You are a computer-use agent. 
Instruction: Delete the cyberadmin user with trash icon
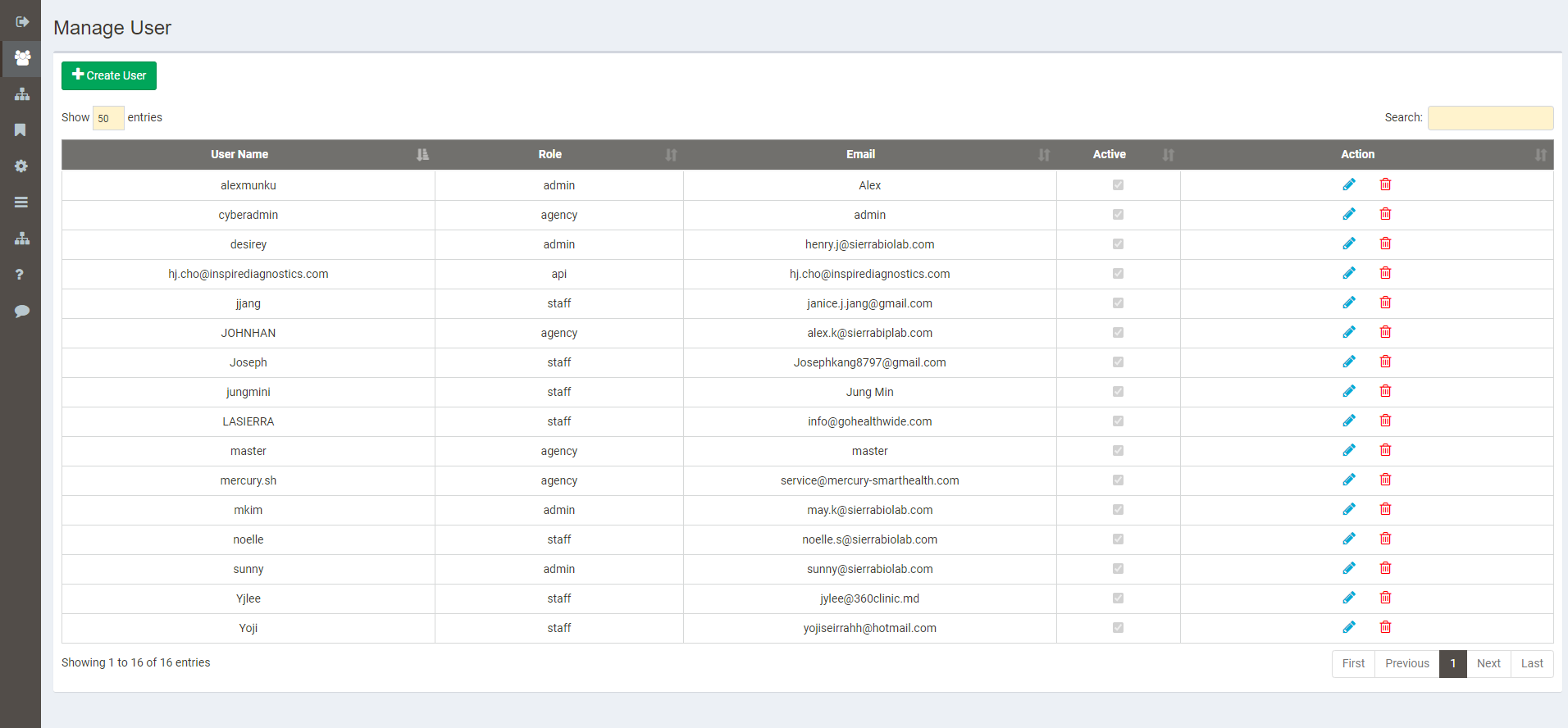(x=1385, y=215)
